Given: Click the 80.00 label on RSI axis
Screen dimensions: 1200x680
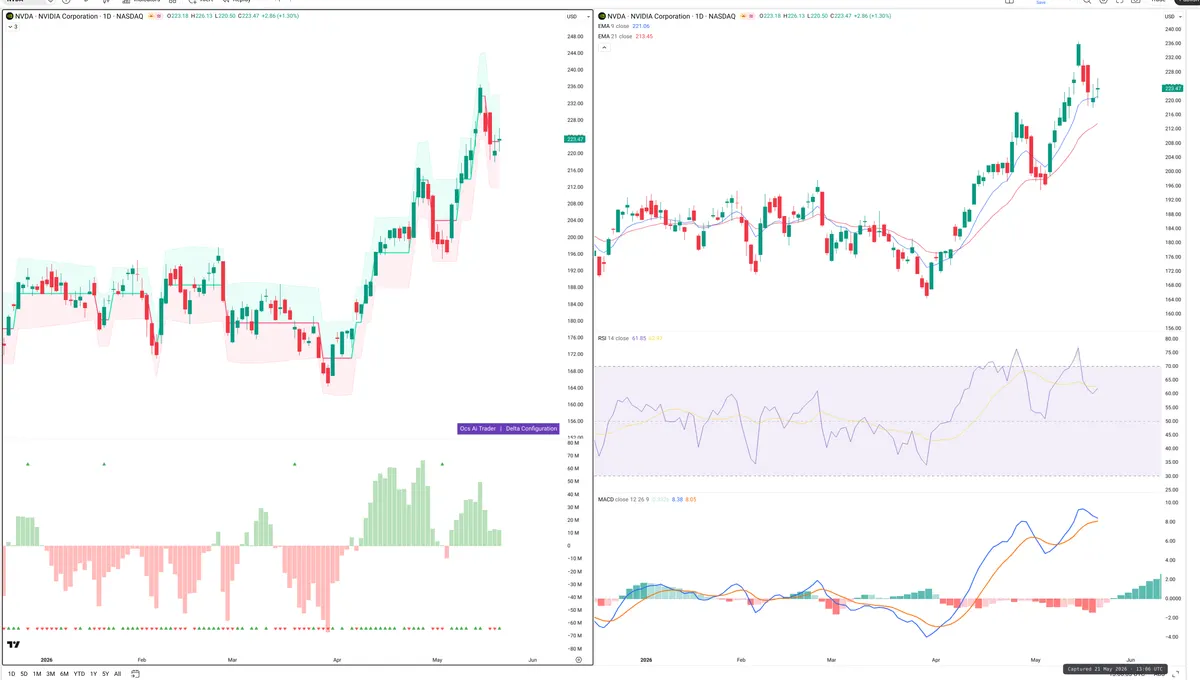Looking at the screenshot, I should (1173, 339).
